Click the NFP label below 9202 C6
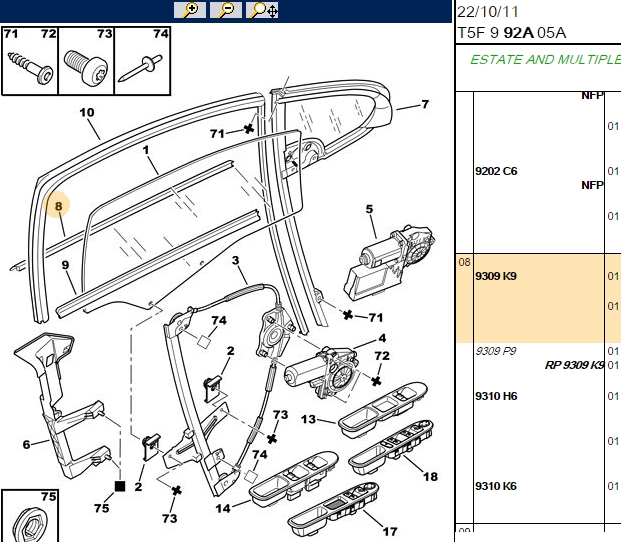Screen dimensions: 621x542 point(592,185)
